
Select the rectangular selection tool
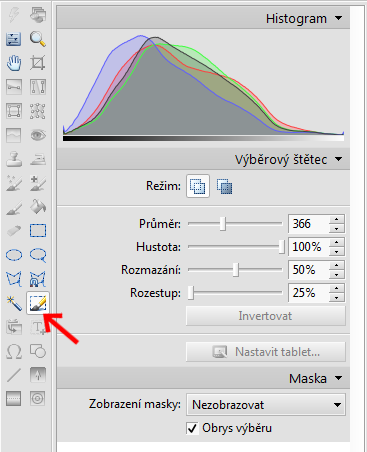tap(38, 231)
